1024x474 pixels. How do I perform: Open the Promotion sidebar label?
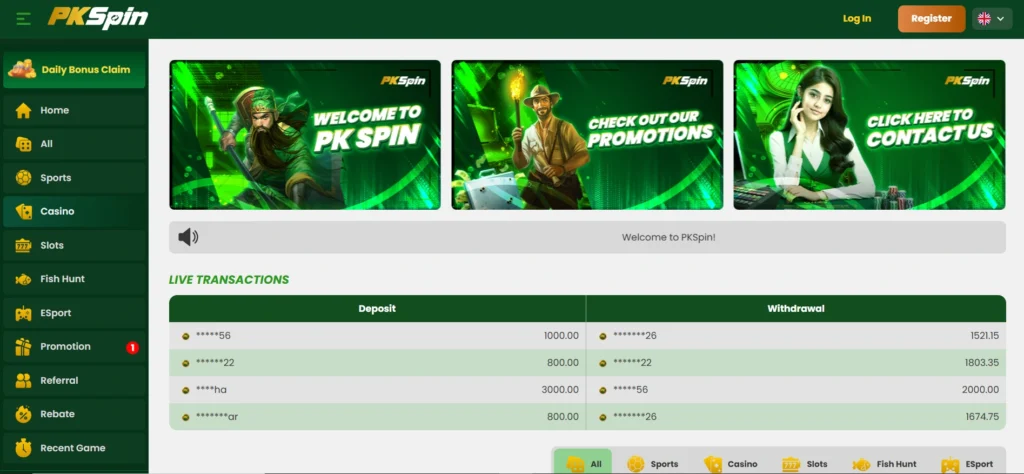[65, 347]
